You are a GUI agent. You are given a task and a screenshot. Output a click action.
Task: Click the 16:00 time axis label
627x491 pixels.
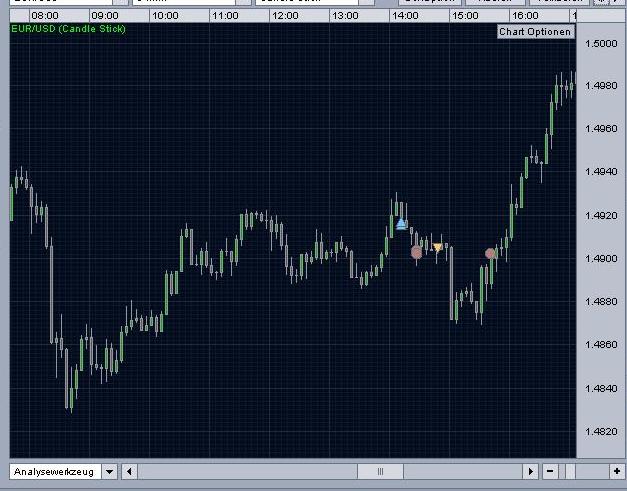[x=525, y=16]
